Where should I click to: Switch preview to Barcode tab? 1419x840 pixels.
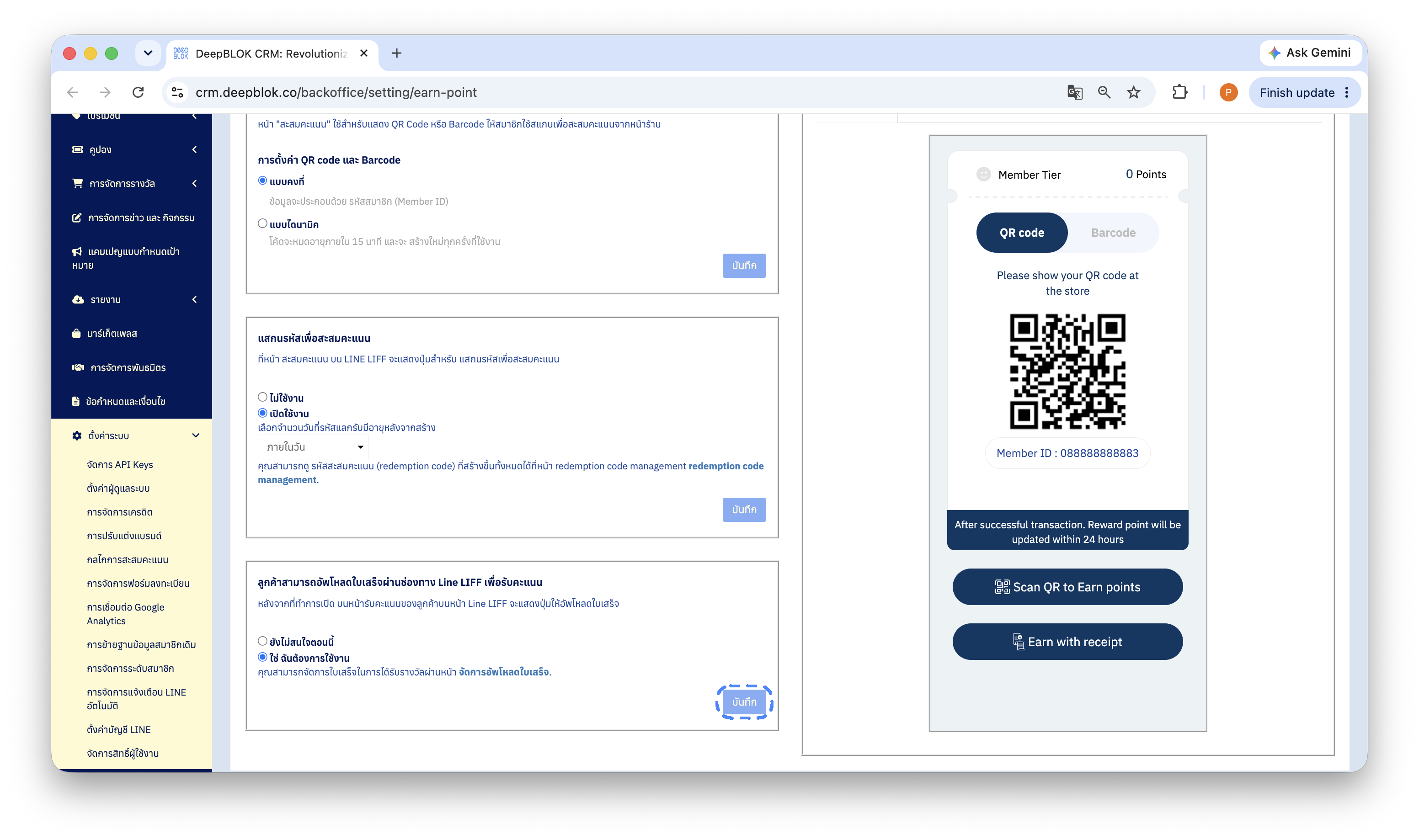point(1113,233)
